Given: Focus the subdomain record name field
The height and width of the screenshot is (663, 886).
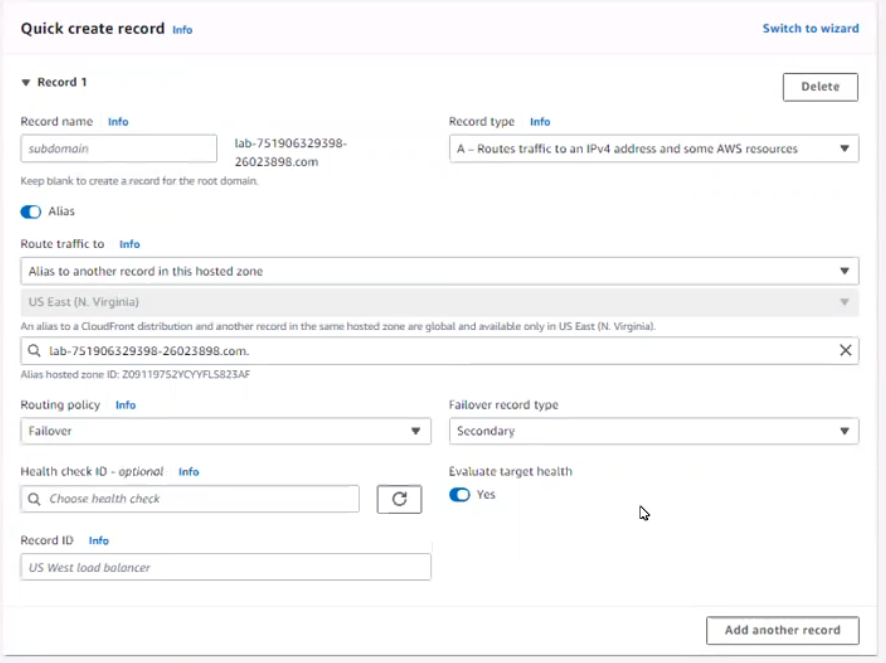Looking at the screenshot, I should 119,149.
